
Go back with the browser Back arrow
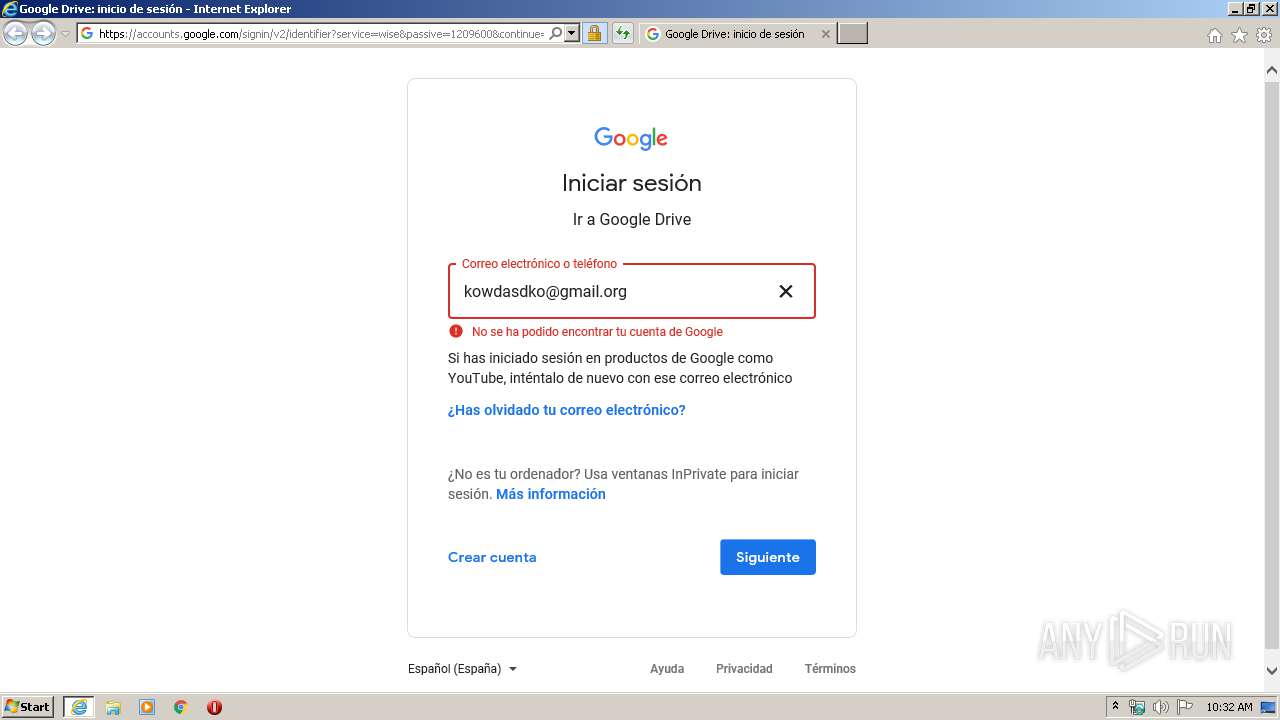point(15,34)
